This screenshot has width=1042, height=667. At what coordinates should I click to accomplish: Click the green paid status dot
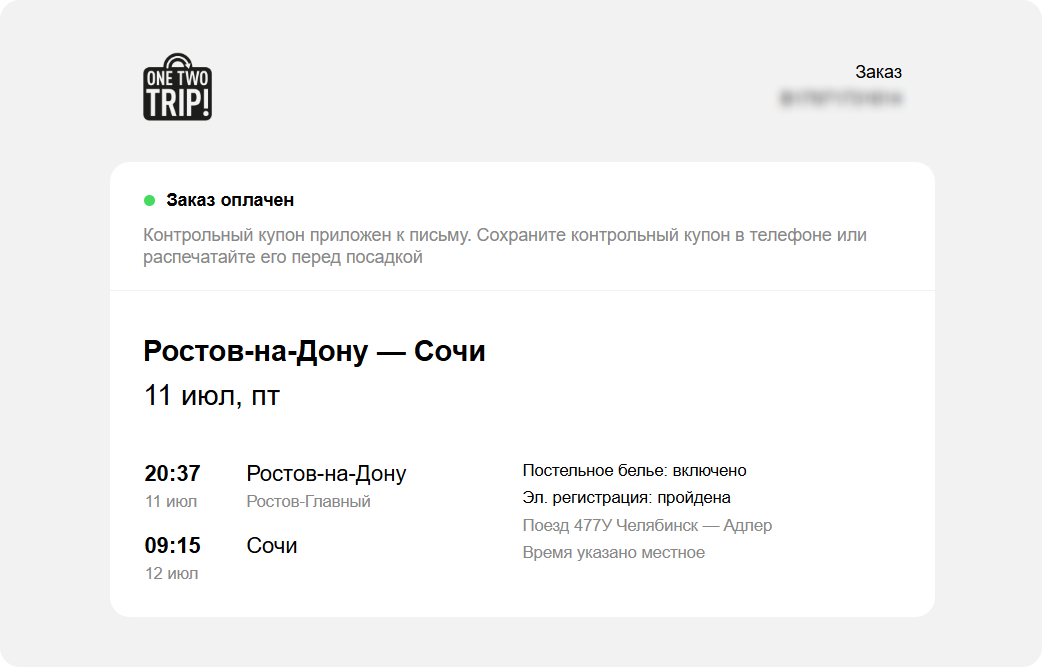pyautogui.click(x=150, y=200)
